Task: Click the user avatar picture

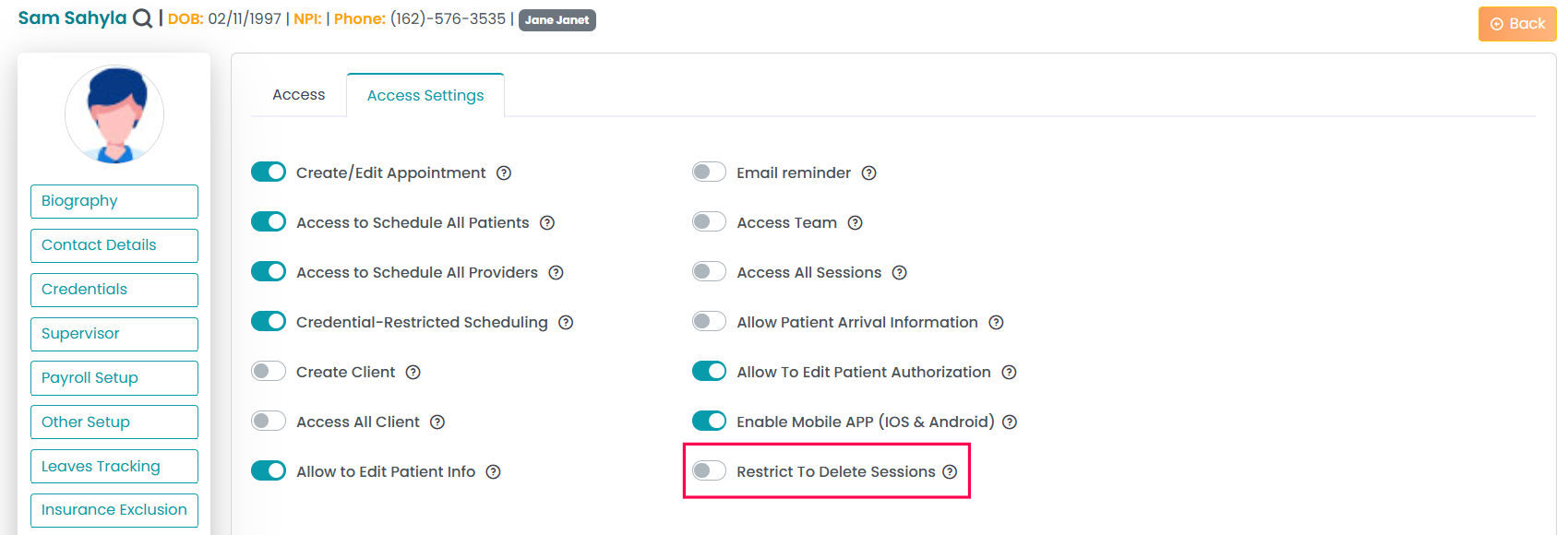Action: click(x=114, y=114)
